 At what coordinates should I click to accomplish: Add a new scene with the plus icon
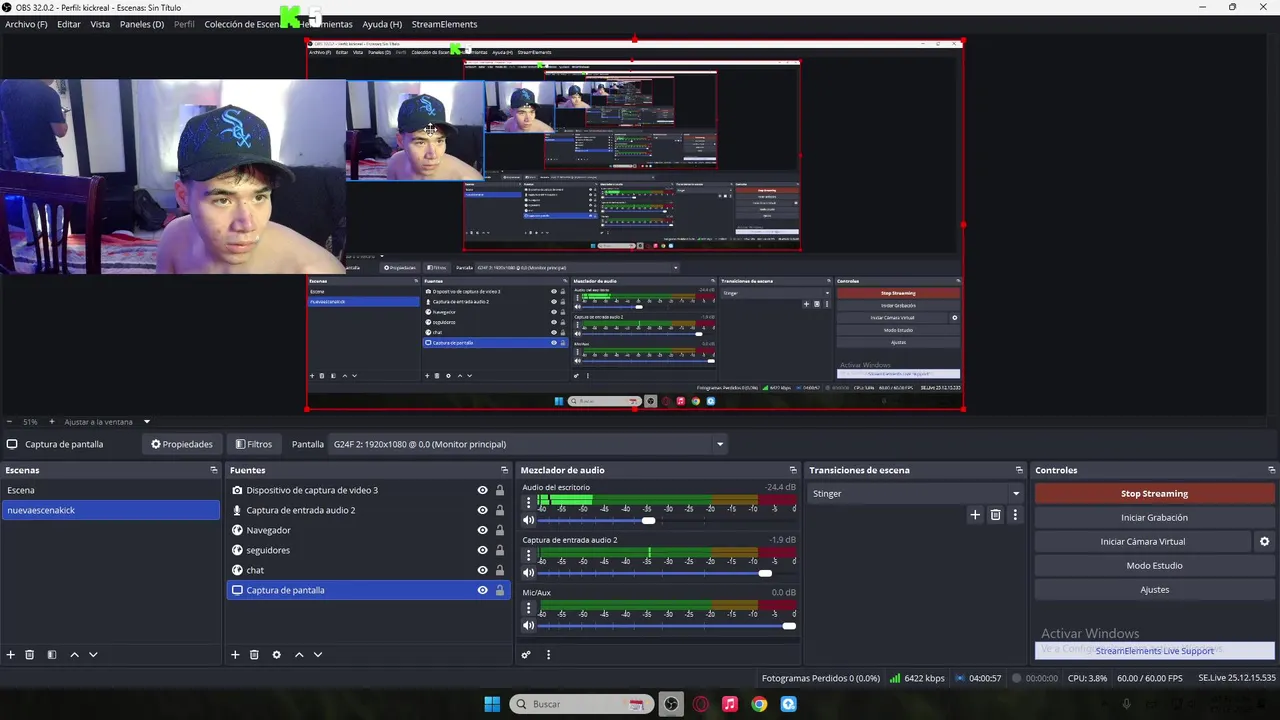point(11,655)
